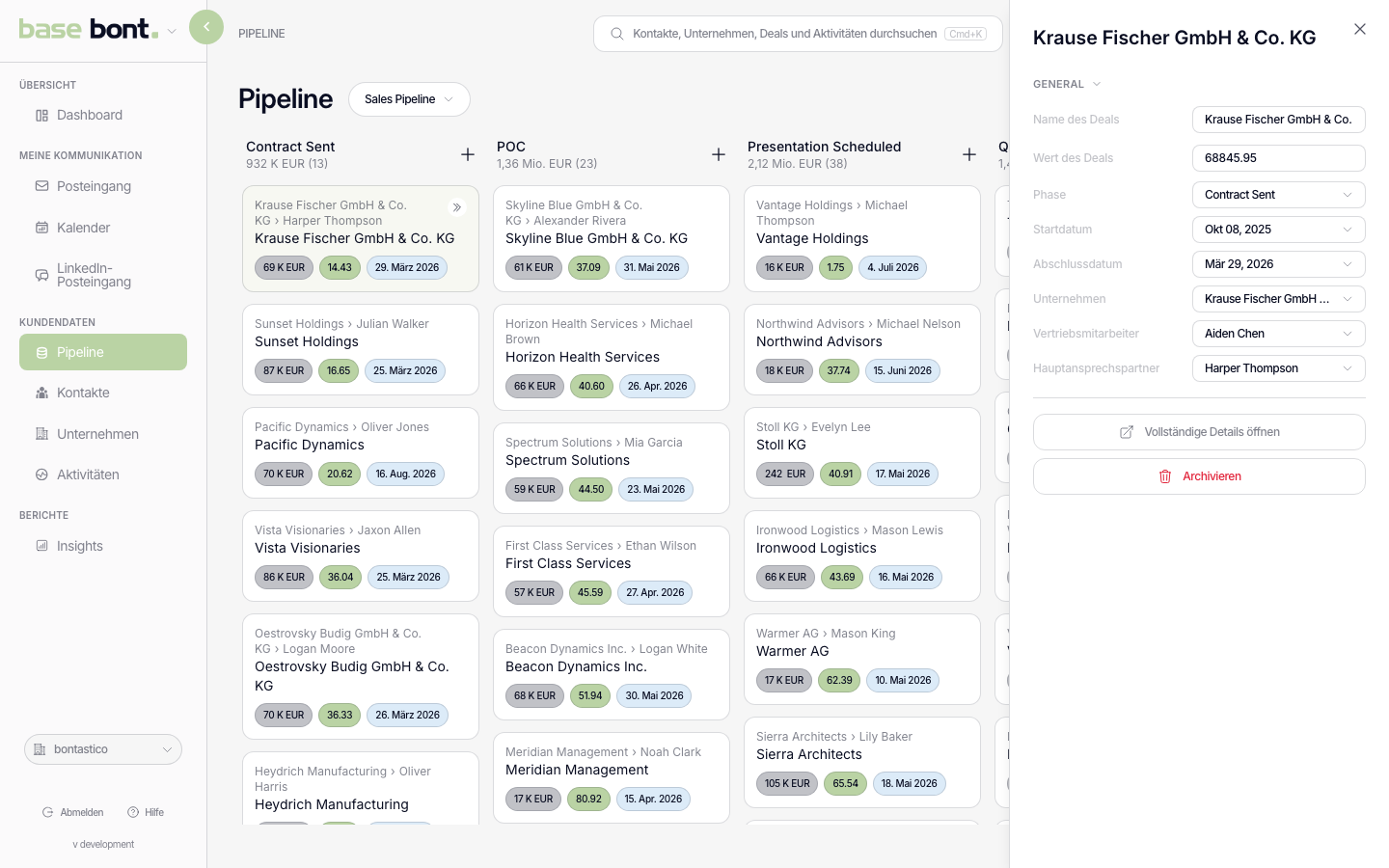Open the Startdatum date picker
The width and height of the screenshot is (1389, 868).
pyautogui.click(x=1279, y=230)
